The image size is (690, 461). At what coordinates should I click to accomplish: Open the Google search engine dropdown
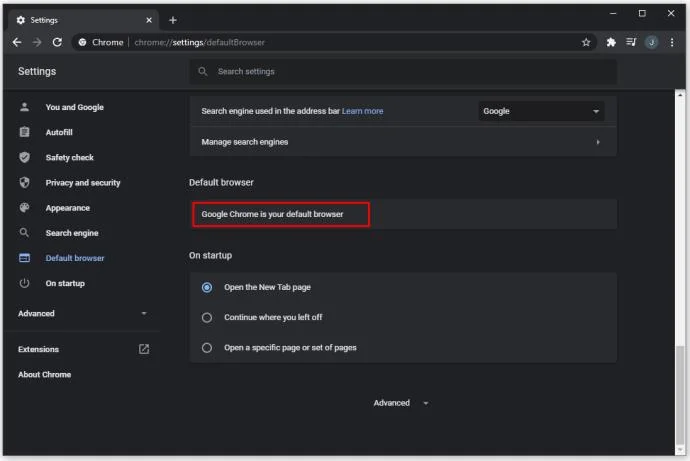coord(541,111)
